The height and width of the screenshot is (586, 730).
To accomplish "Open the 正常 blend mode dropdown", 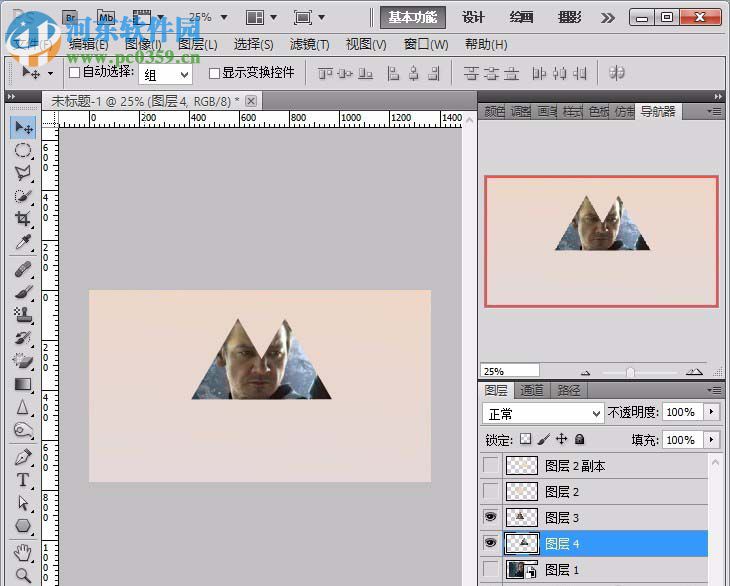I will [x=543, y=412].
